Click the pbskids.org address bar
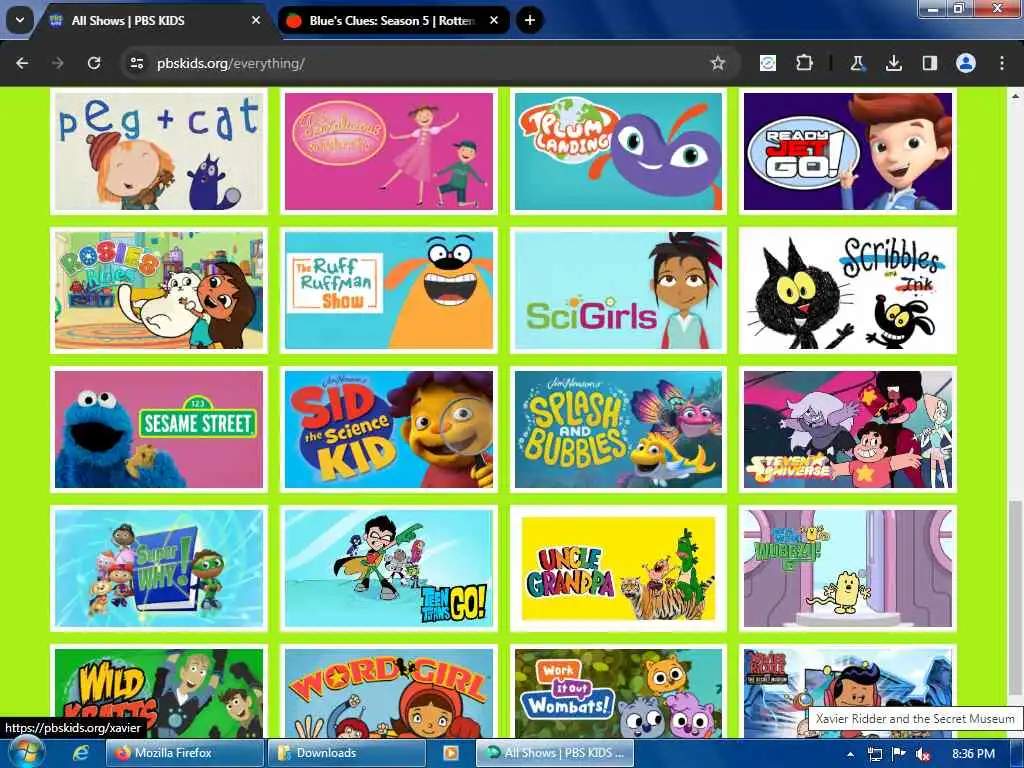The image size is (1024, 768). (x=431, y=63)
